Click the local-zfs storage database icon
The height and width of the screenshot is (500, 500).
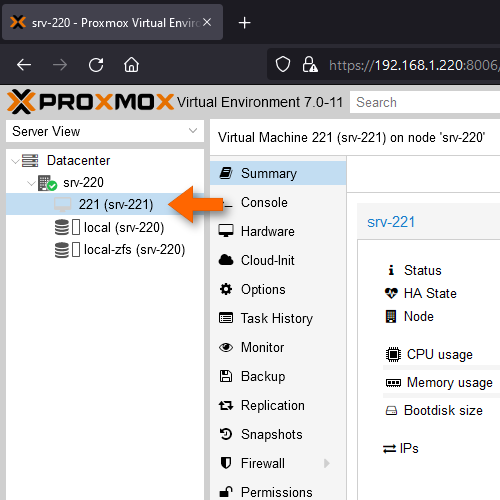[62, 249]
